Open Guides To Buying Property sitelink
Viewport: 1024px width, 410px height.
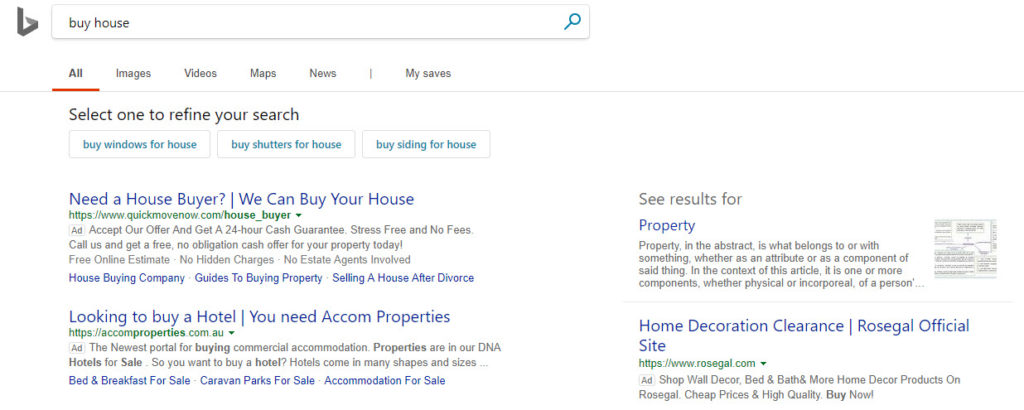point(259,278)
